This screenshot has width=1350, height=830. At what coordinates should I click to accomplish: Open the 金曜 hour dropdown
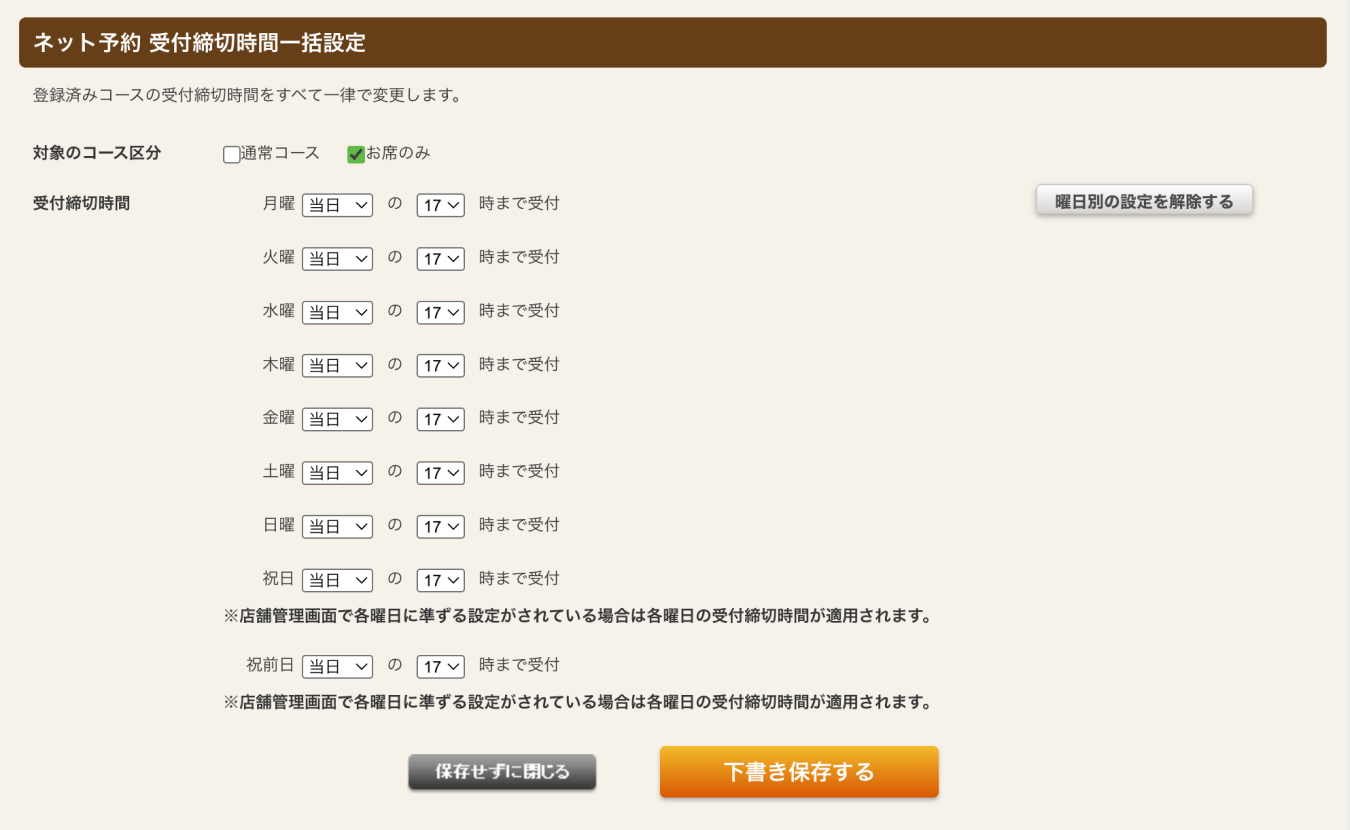click(440, 419)
